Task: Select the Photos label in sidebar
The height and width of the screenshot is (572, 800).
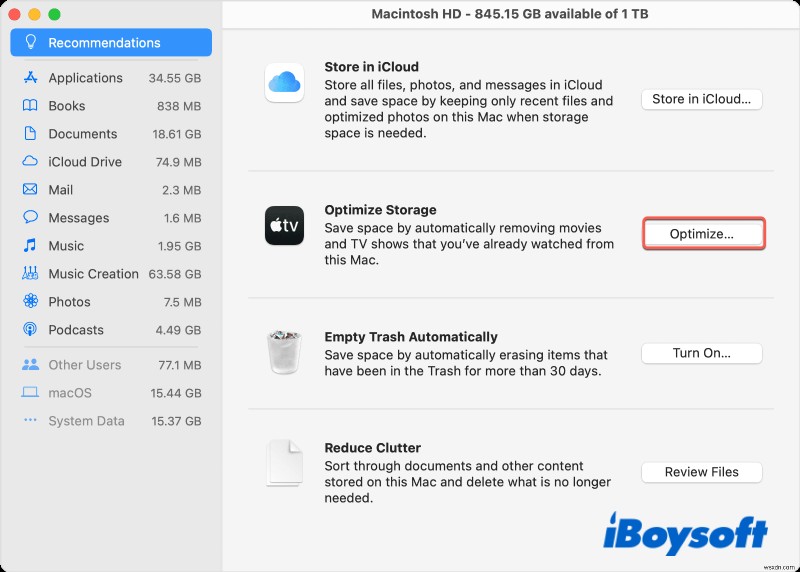Action: pos(69,302)
